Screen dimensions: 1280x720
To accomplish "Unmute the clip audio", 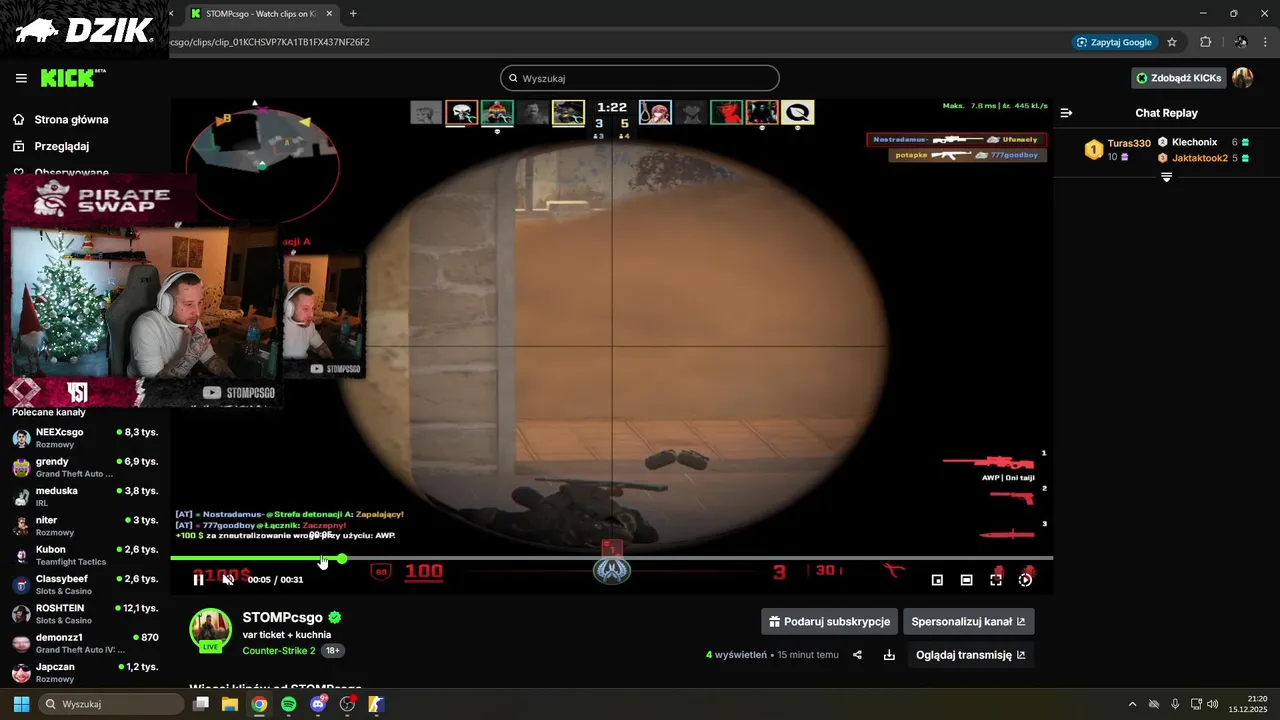I will click(x=228, y=579).
